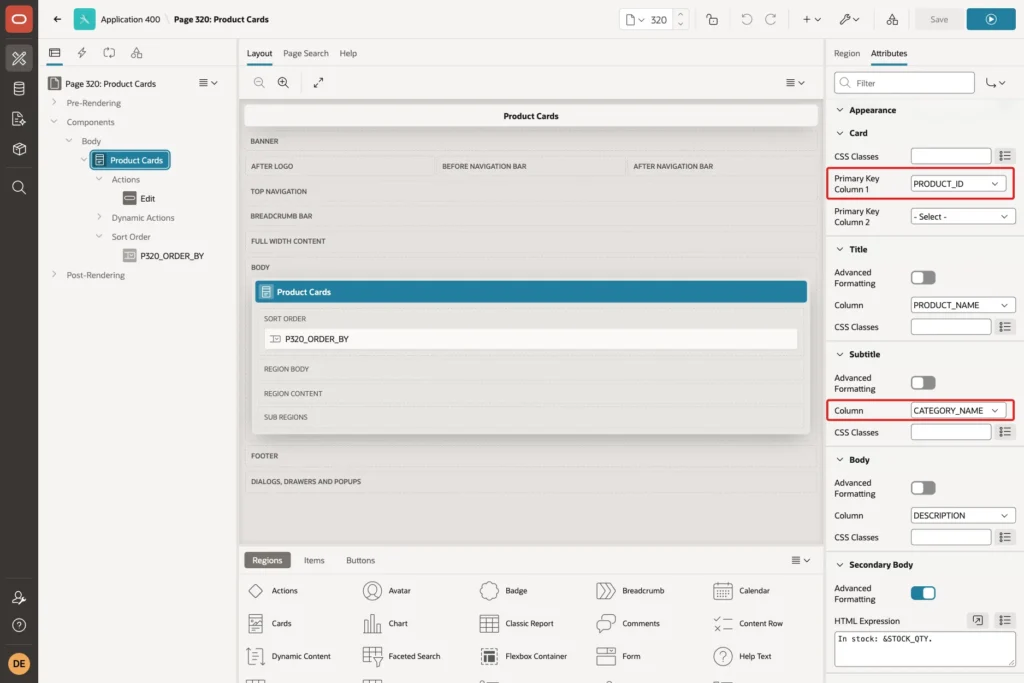This screenshot has width=1024, height=683.
Task: Open the Page Search tab
Action: [x=306, y=53]
